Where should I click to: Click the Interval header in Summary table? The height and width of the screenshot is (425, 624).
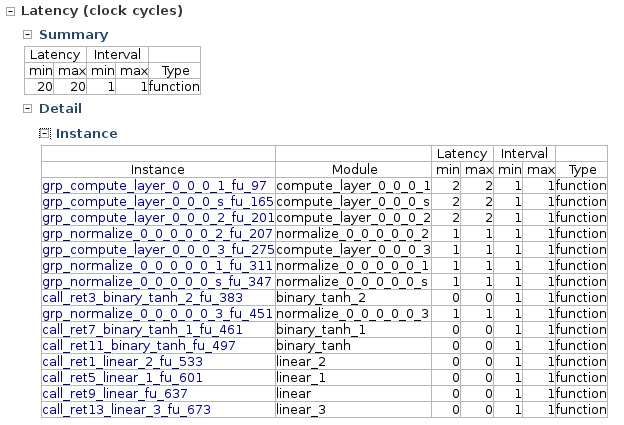coord(117,55)
